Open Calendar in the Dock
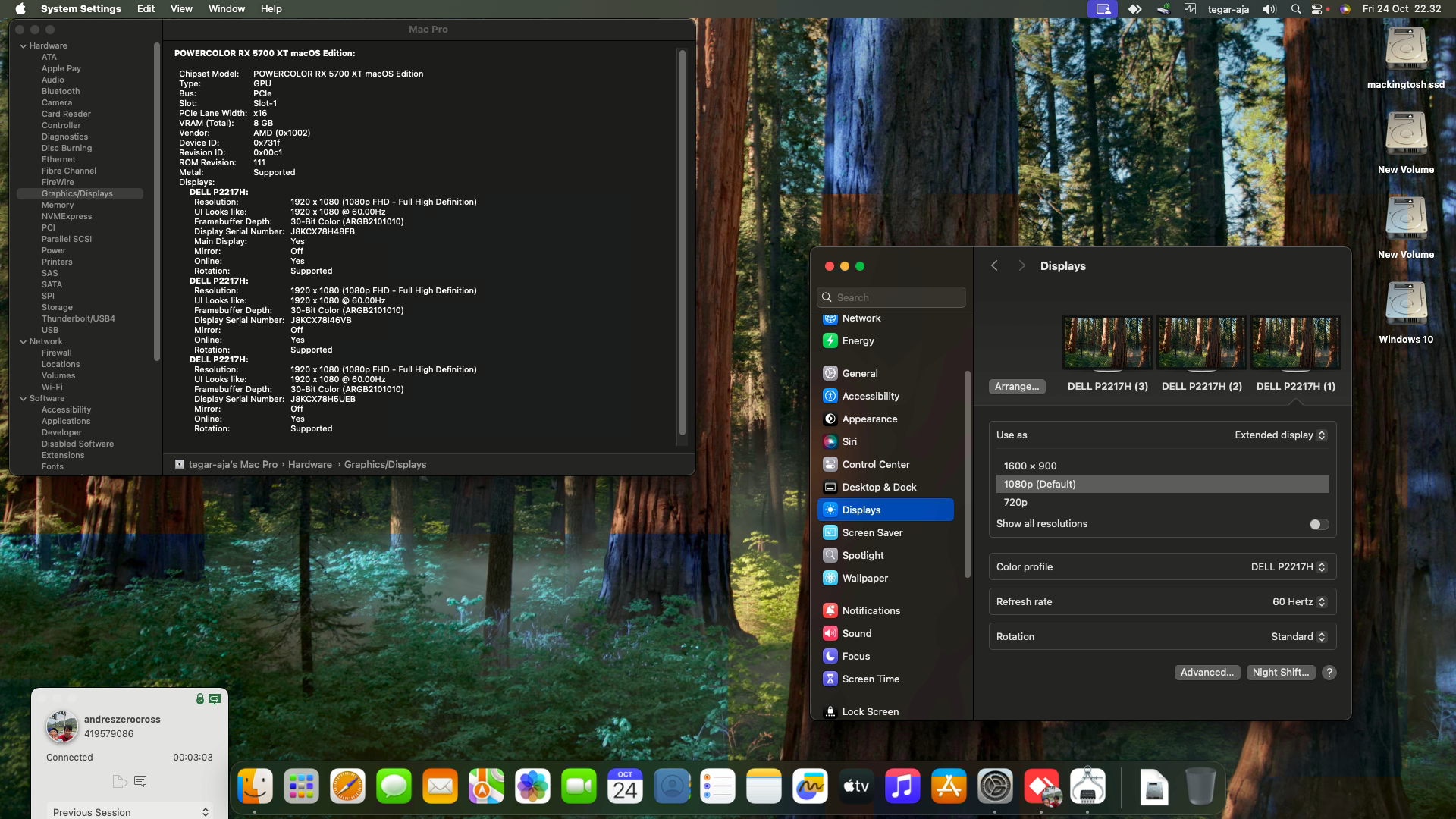This screenshot has height=819, width=1456. click(x=625, y=786)
